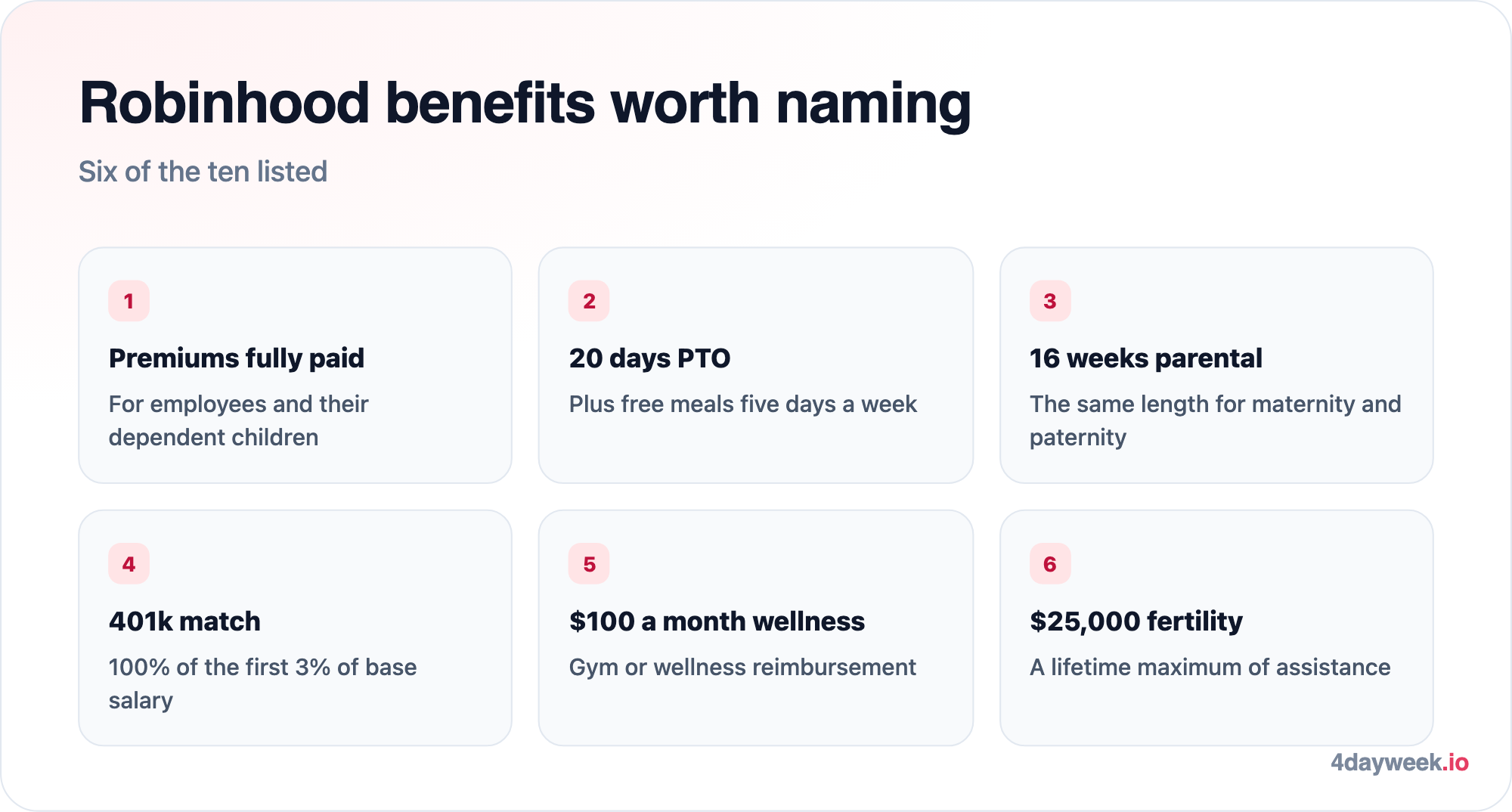Click the number 1 badge
The height and width of the screenshot is (812, 1512).
click(x=129, y=301)
